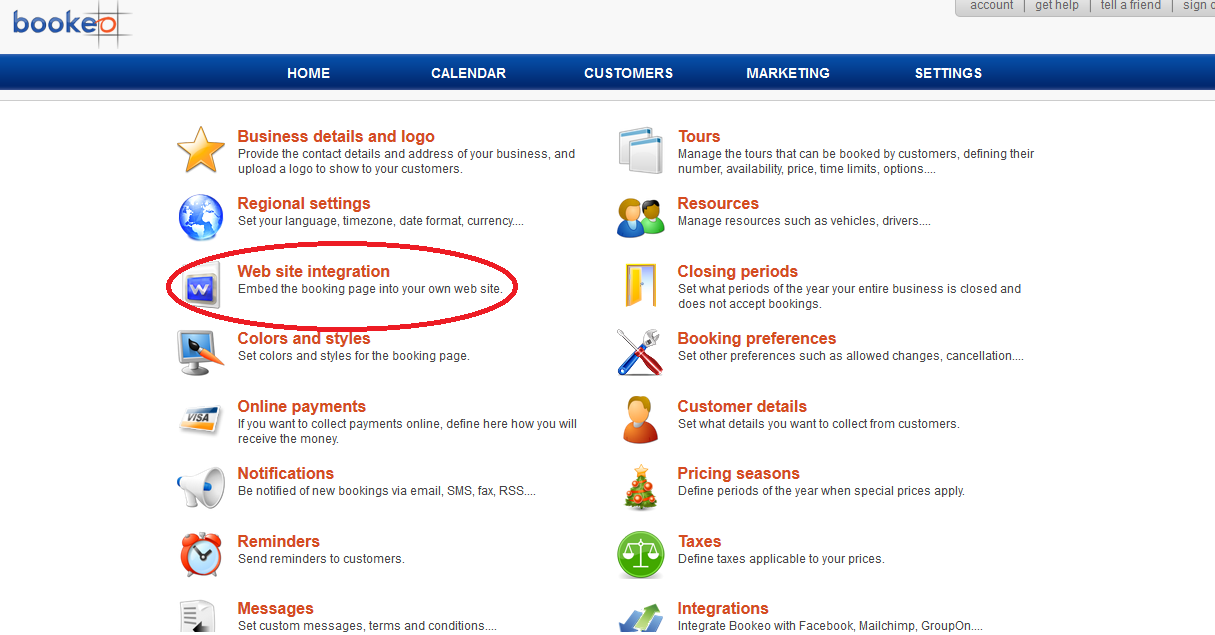1215x635 pixels.
Task: Open the Reminders link
Action: tap(278, 541)
